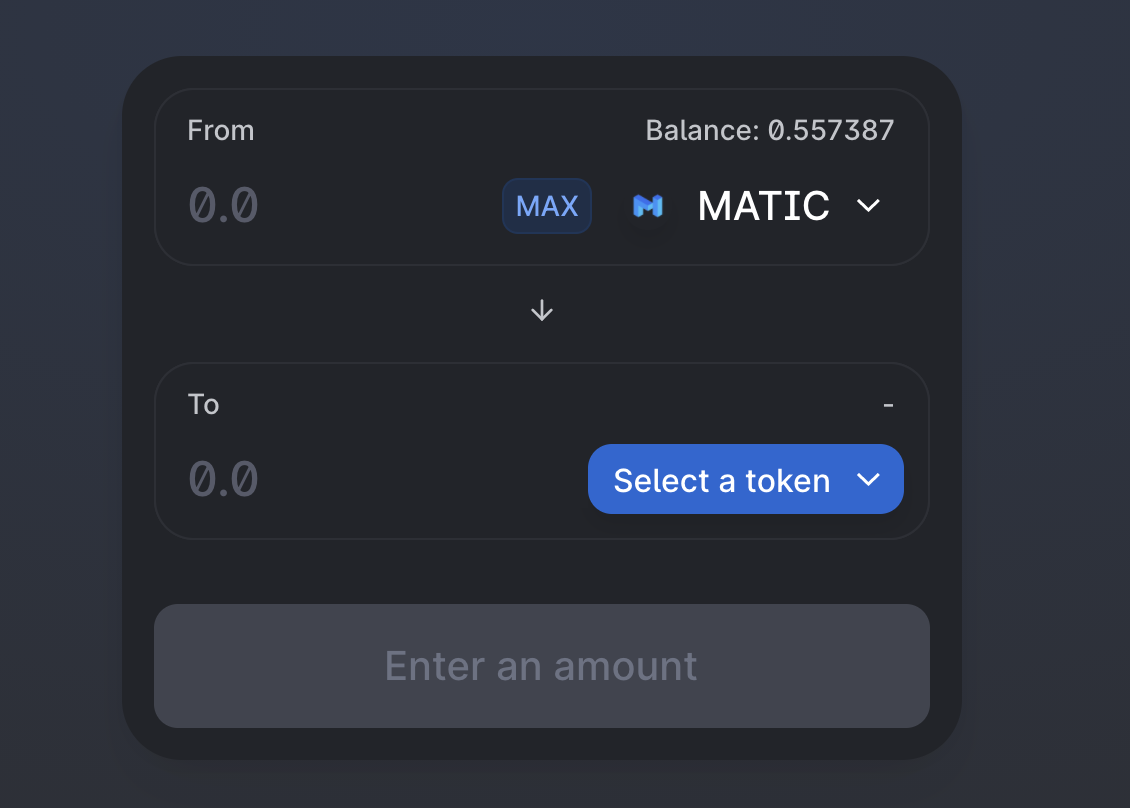This screenshot has height=808, width=1130.
Task: Expand the chevron next to MATIC
Action: click(868, 206)
